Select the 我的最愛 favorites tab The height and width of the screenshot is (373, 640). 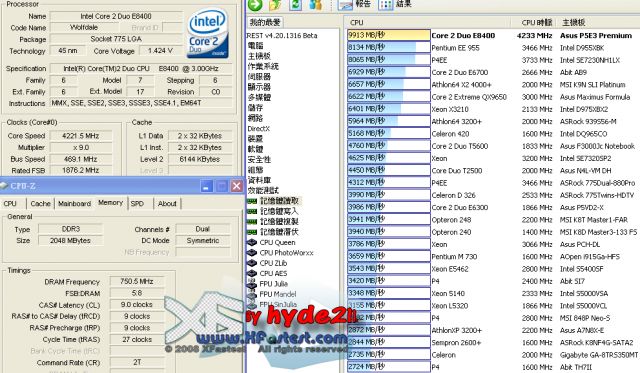click(265, 22)
